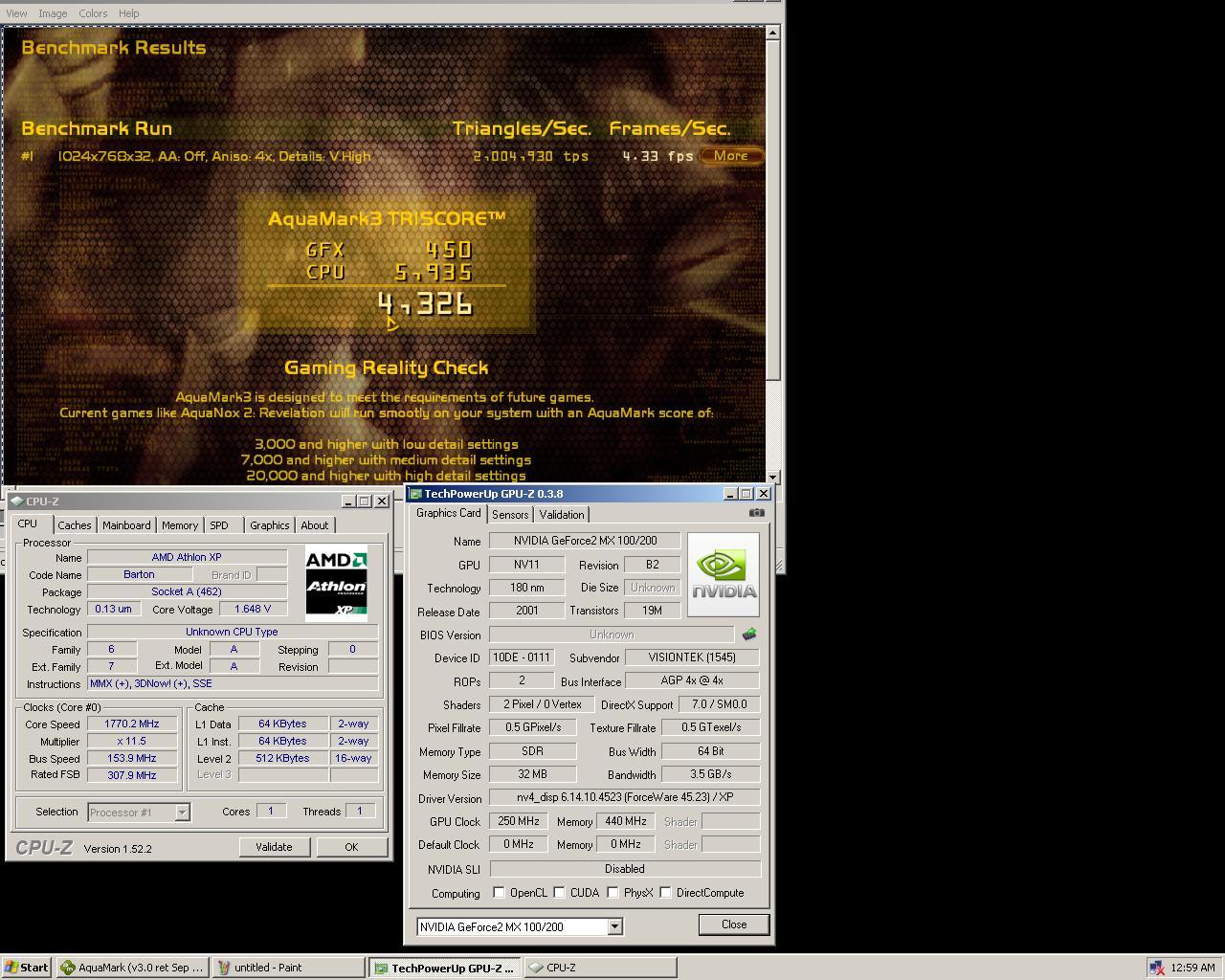Click the system tray network icon
The height and width of the screenshot is (980, 1225).
click(x=1156, y=968)
